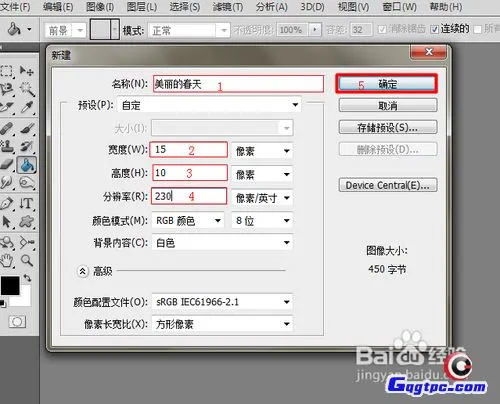Open the 视图(V) menu
The image size is (500, 404).
pos(353,7)
